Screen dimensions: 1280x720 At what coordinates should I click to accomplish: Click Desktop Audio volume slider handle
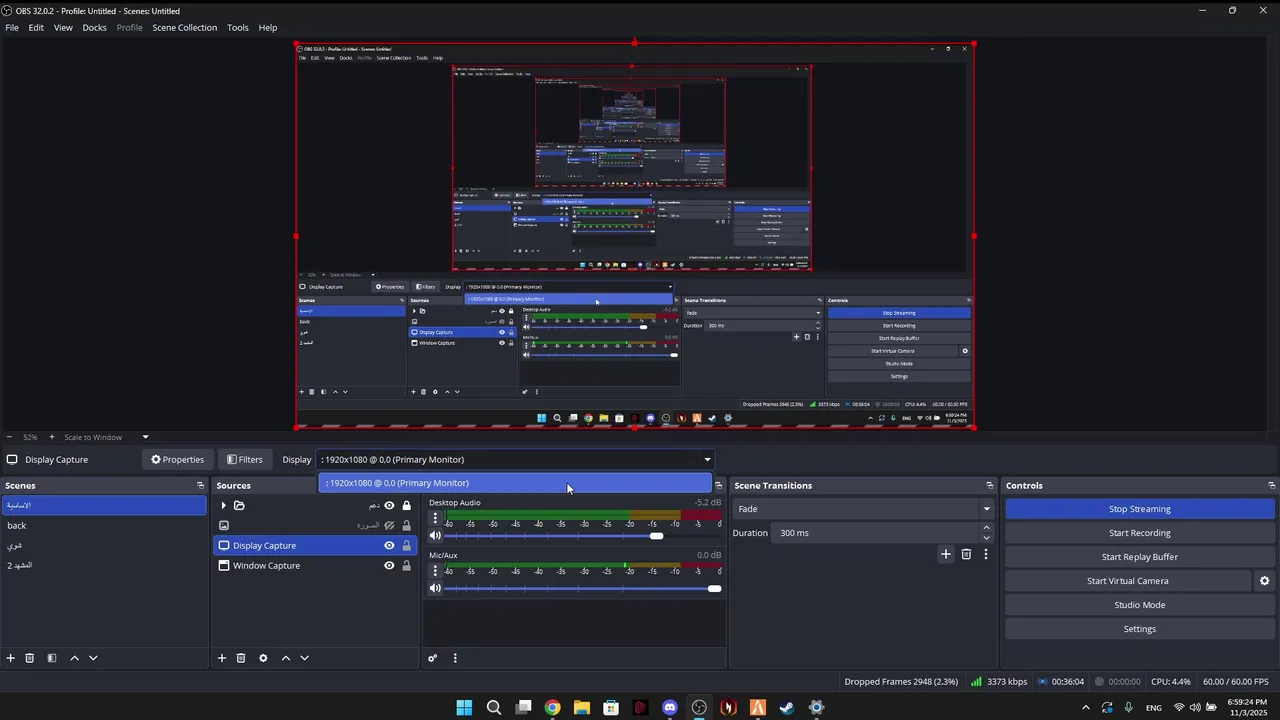pyautogui.click(x=656, y=536)
